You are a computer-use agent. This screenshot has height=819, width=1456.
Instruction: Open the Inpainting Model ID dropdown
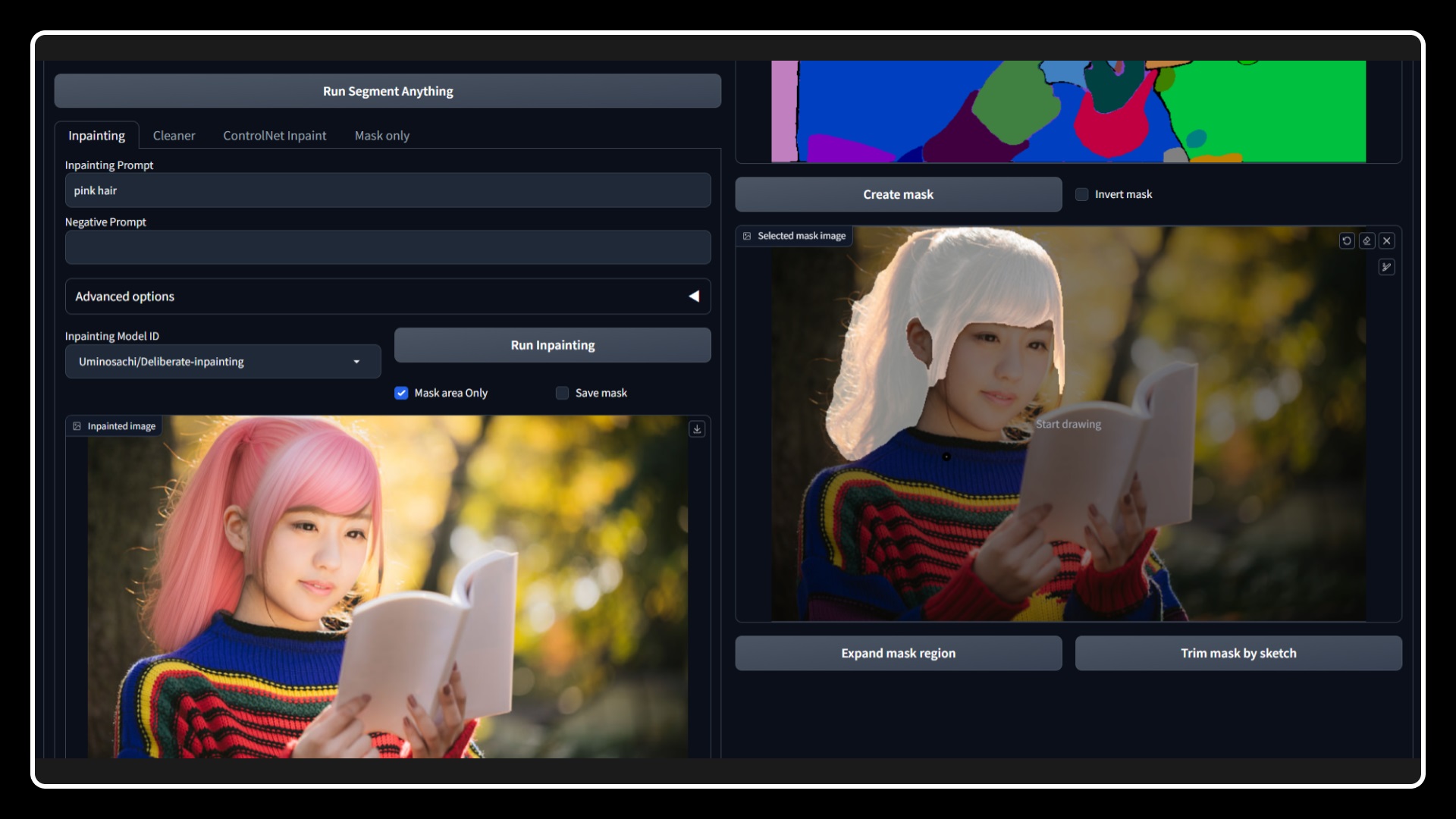223,362
